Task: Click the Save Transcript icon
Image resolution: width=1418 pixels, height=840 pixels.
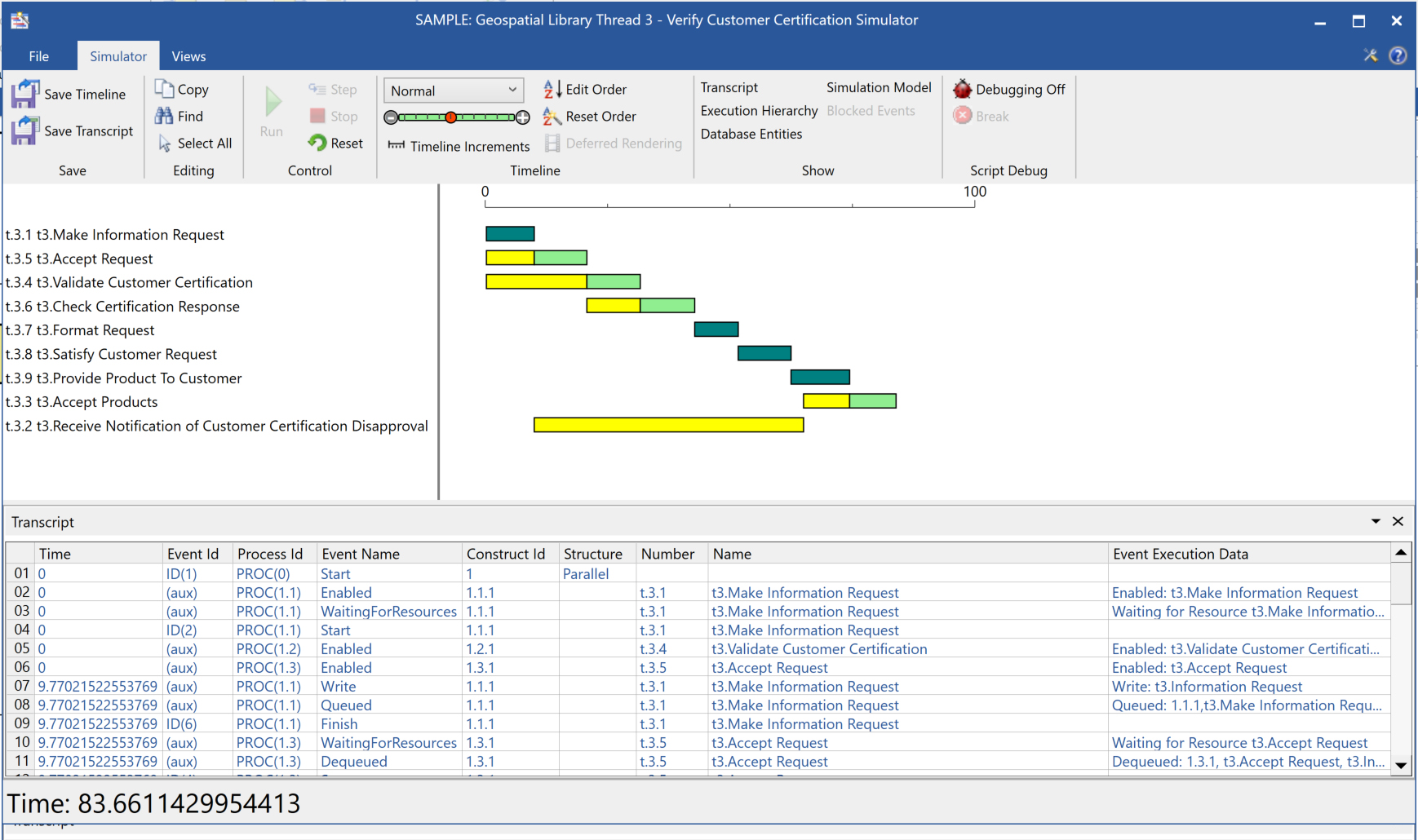Action: 25,130
